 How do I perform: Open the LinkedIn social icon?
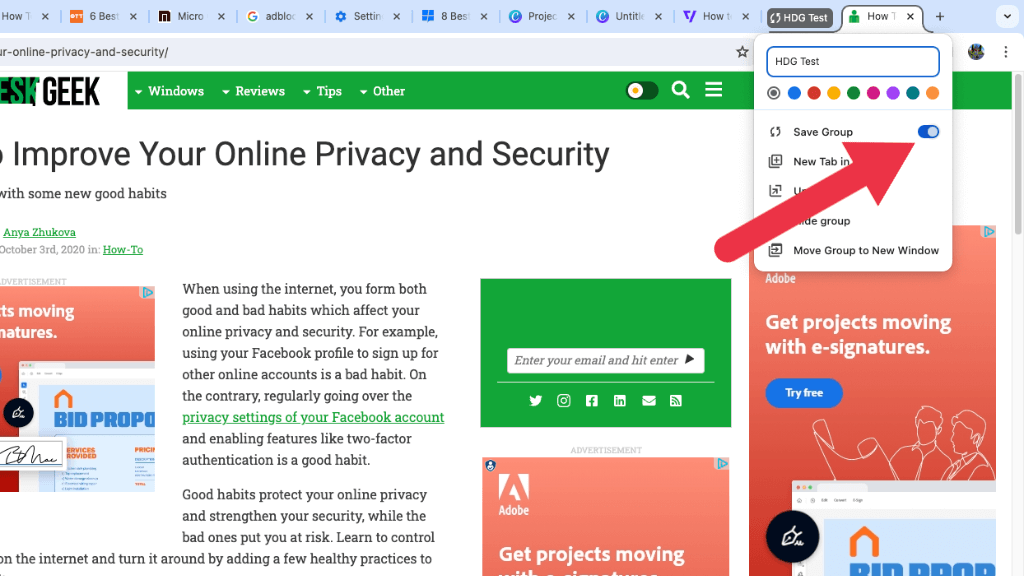[x=620, y=401]
